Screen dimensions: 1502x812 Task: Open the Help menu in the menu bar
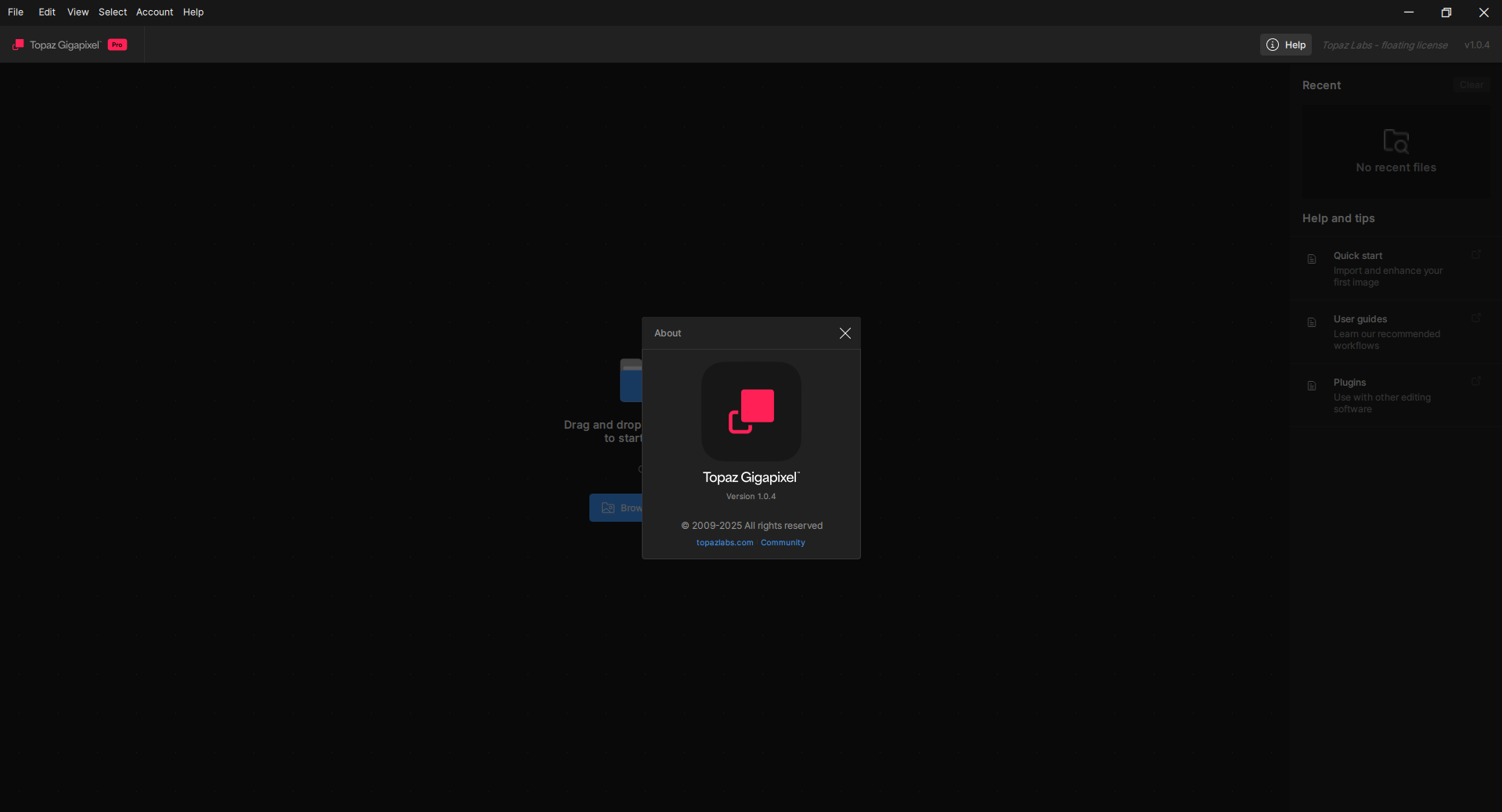[x=193, y=13]
